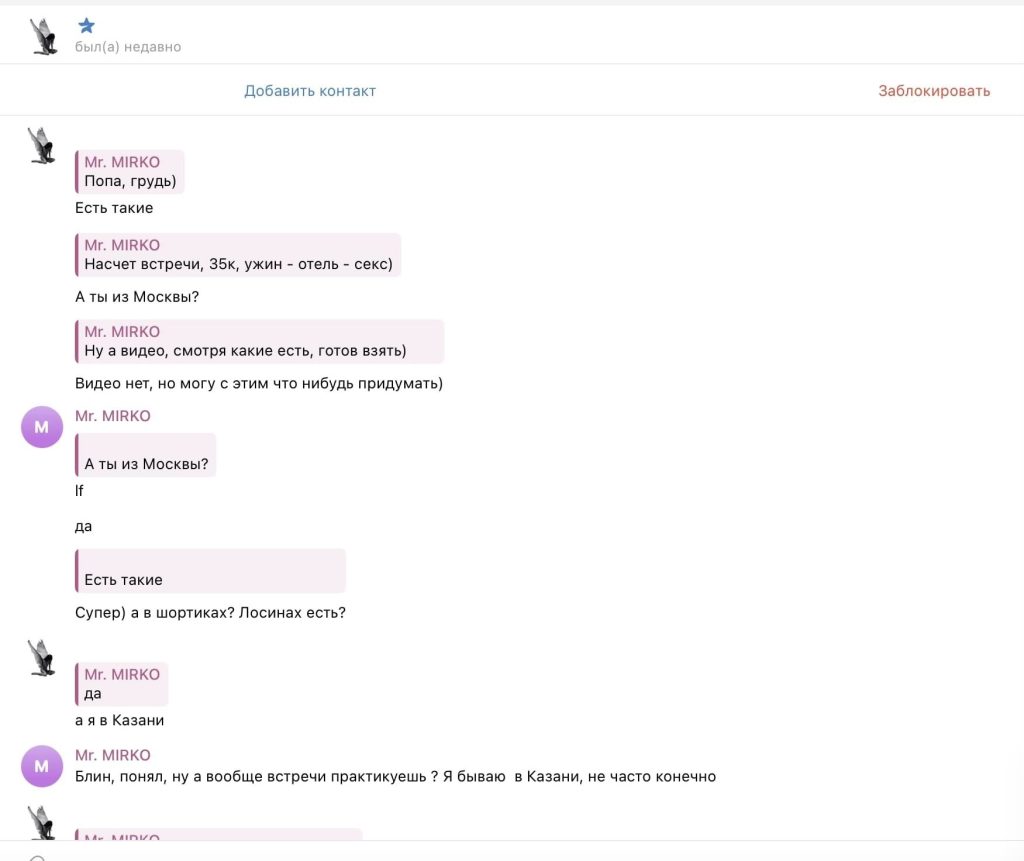
Task: Click the Mr. MIRKO sender name above "lf"
Action: (x=113, y=416)
